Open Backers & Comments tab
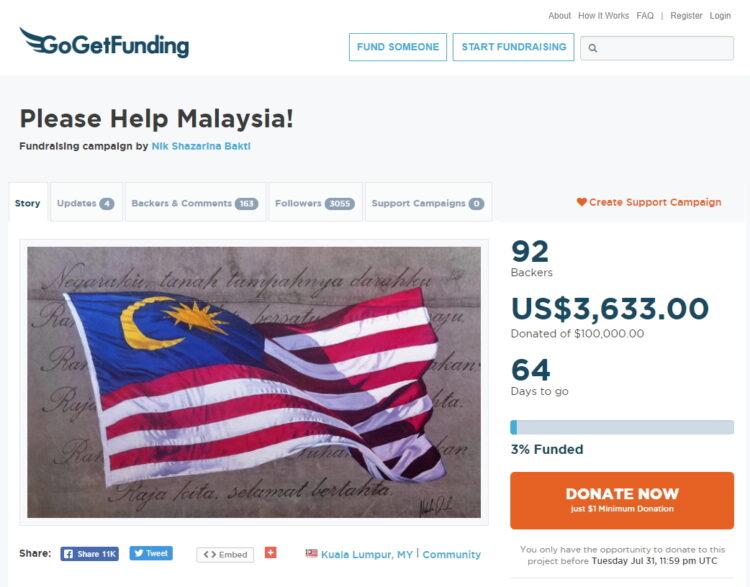 195,202
